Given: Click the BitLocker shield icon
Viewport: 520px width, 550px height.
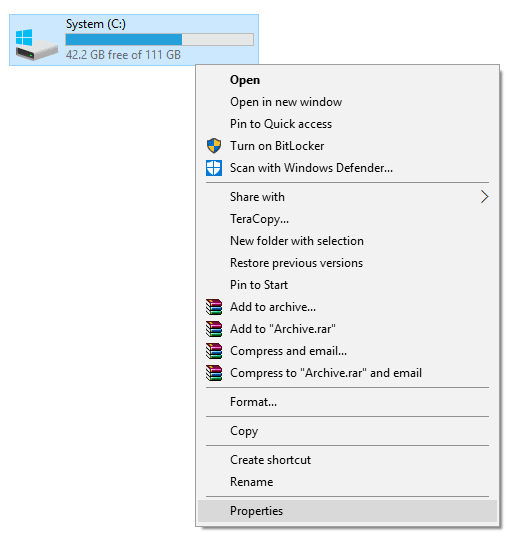Looking at the screenshot, I should pyautogui.click(x=214, y=146).
